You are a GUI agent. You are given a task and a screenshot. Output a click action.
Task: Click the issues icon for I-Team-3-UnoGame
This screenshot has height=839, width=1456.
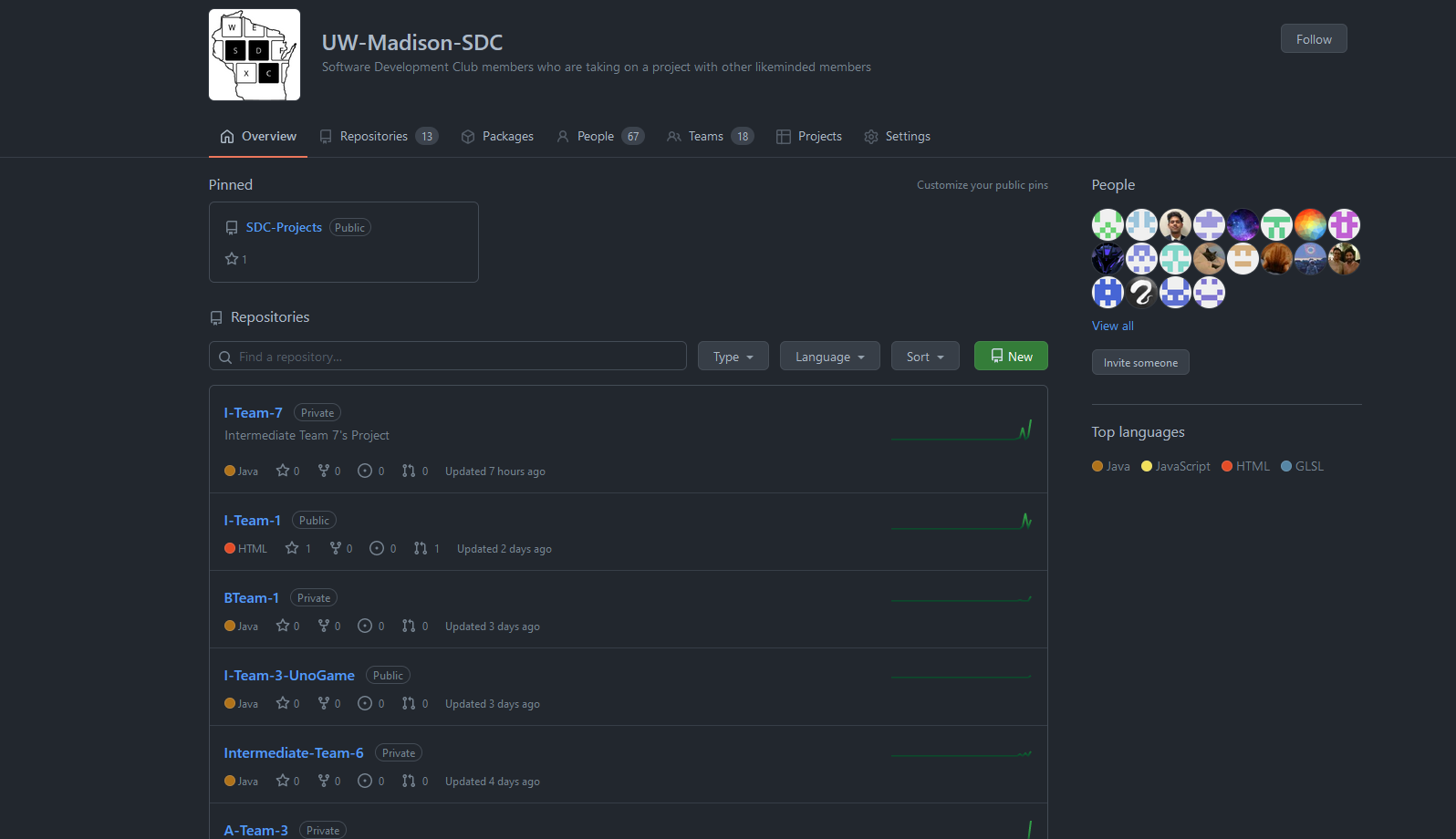[365, 703]
